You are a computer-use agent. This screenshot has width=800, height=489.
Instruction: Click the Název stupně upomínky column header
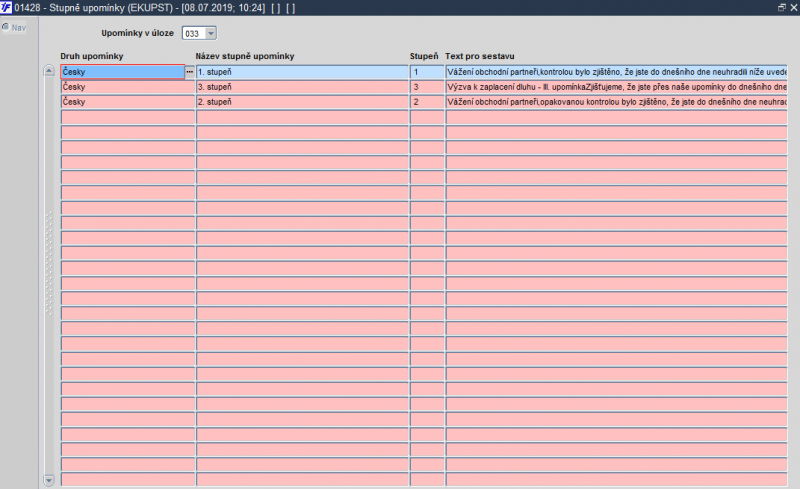coord(245,56)
